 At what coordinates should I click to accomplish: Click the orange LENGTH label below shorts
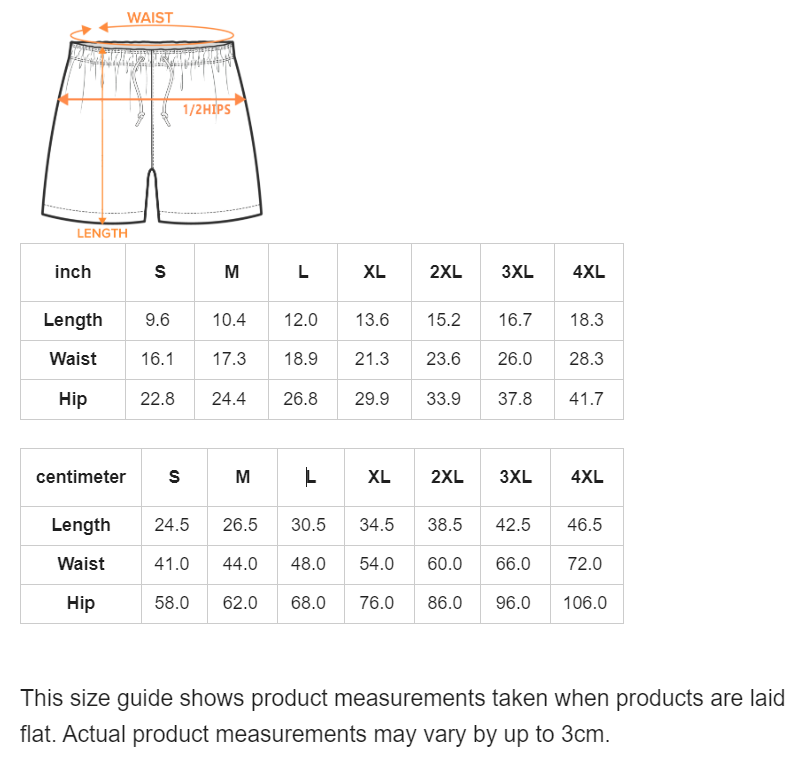(x=102, y=233)
